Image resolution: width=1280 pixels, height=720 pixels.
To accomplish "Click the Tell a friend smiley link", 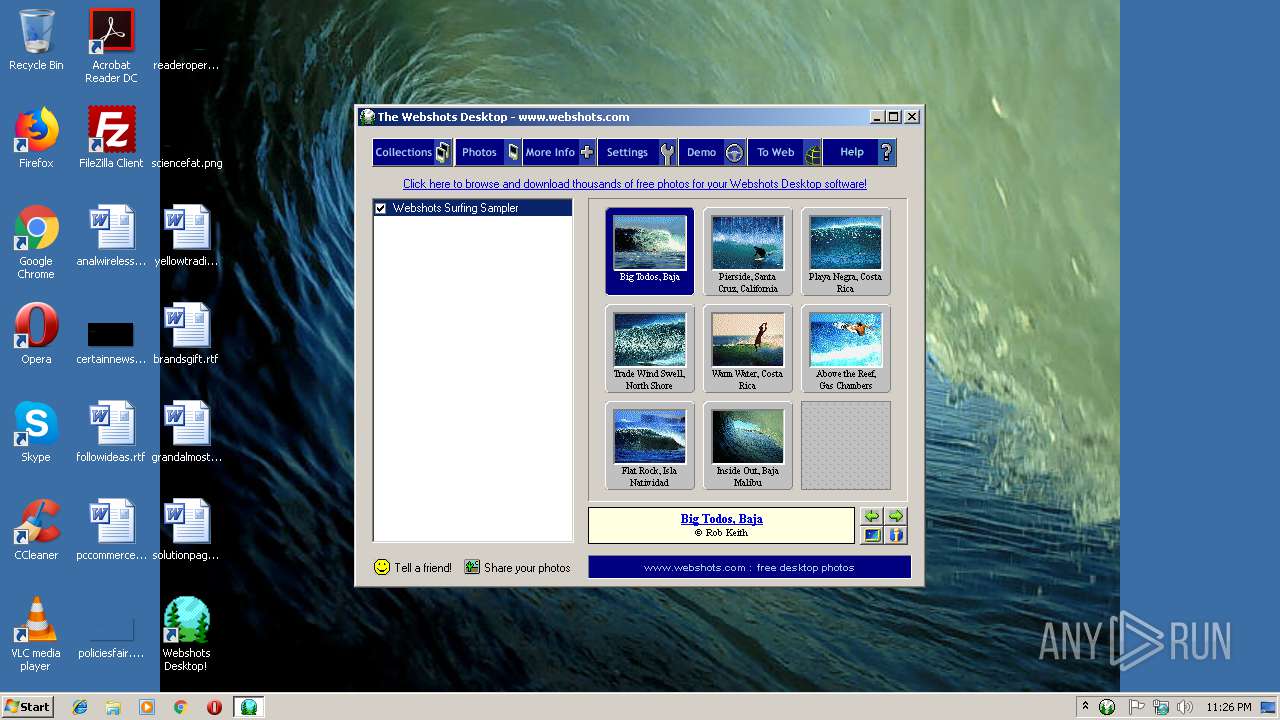I will click(412, 567).
